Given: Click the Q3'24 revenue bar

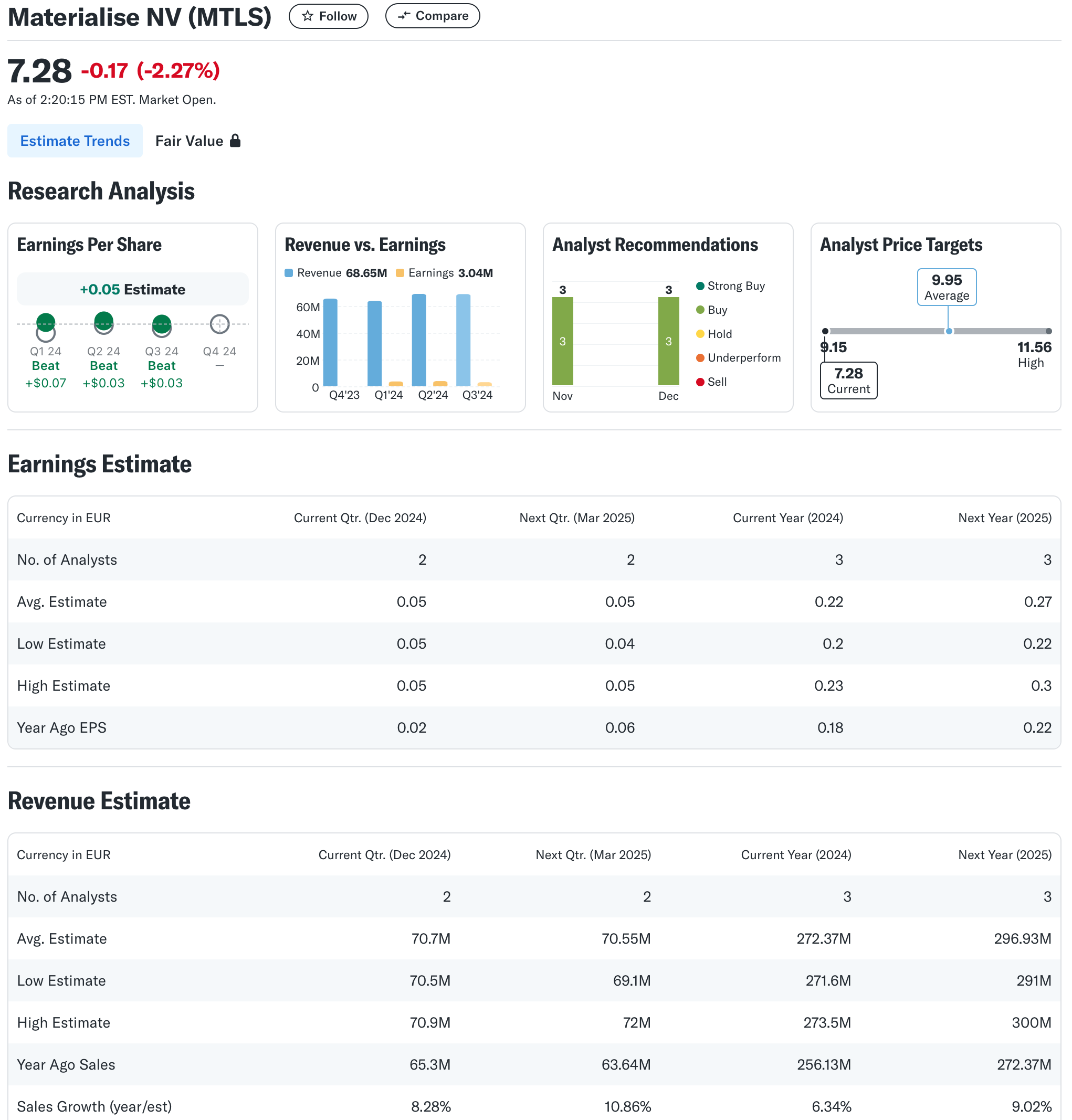Looking at the screenshot, I should 463,340.
